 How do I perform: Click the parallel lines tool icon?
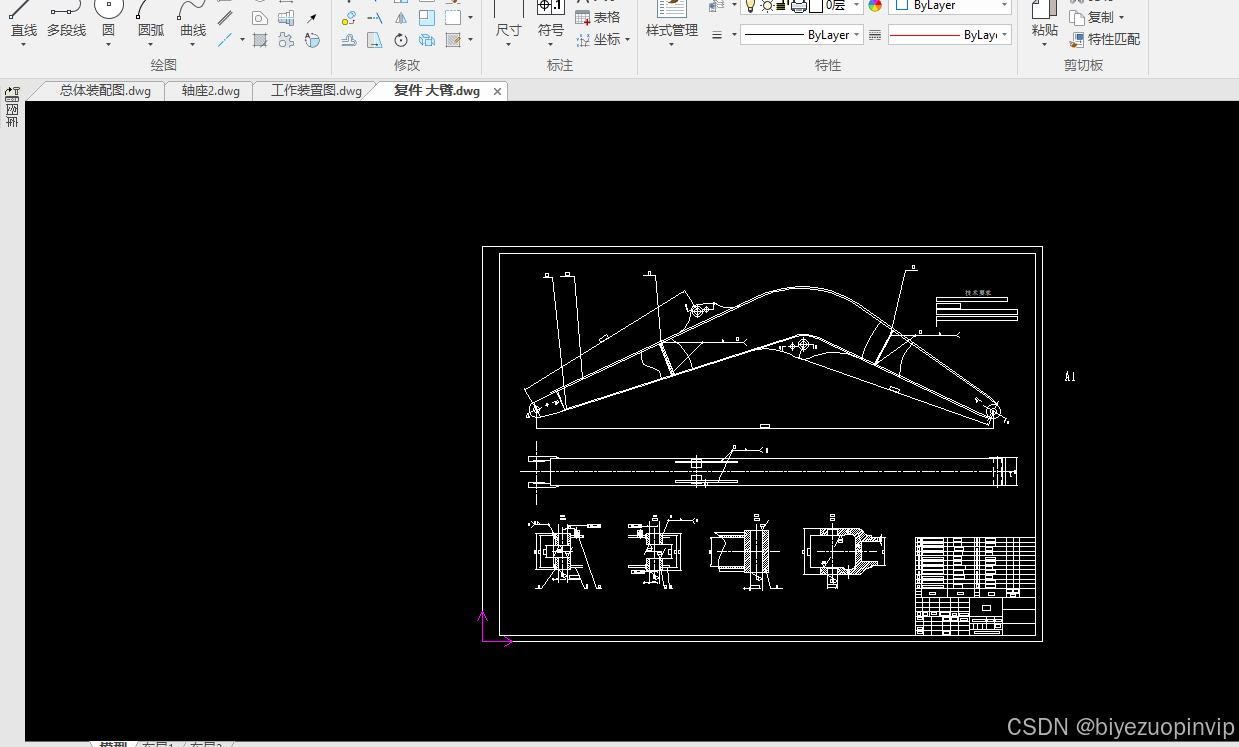225,18
